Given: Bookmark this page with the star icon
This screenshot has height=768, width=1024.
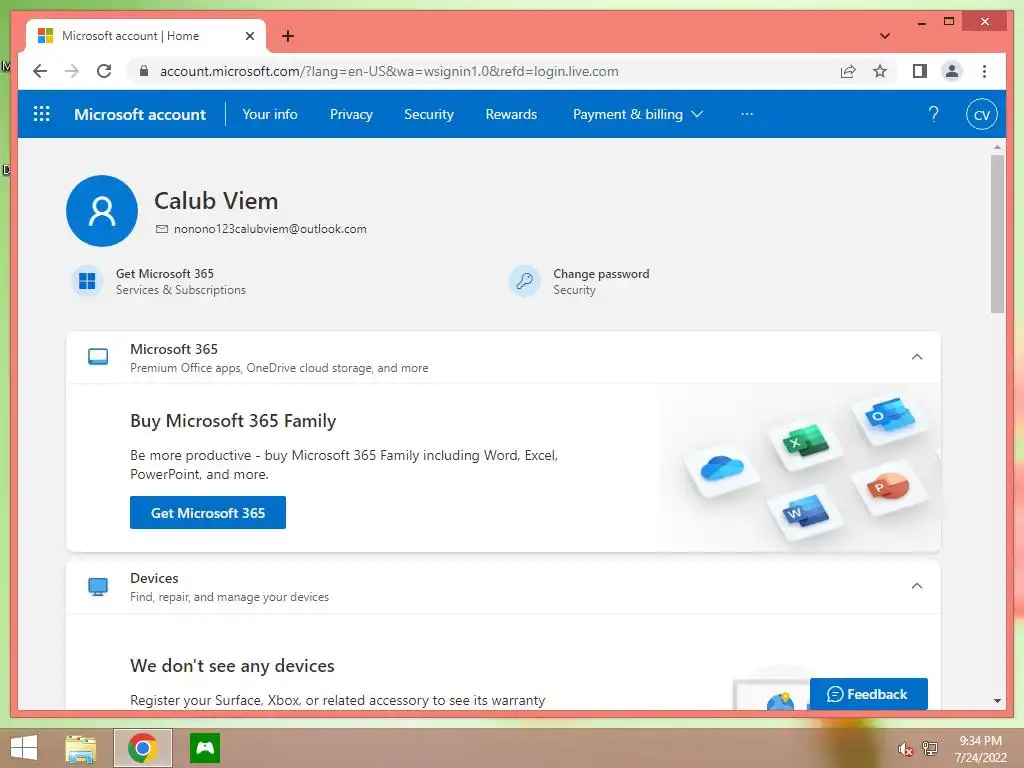Looking at the screenshot, I should pyautogui.click(x=880, y=71).
